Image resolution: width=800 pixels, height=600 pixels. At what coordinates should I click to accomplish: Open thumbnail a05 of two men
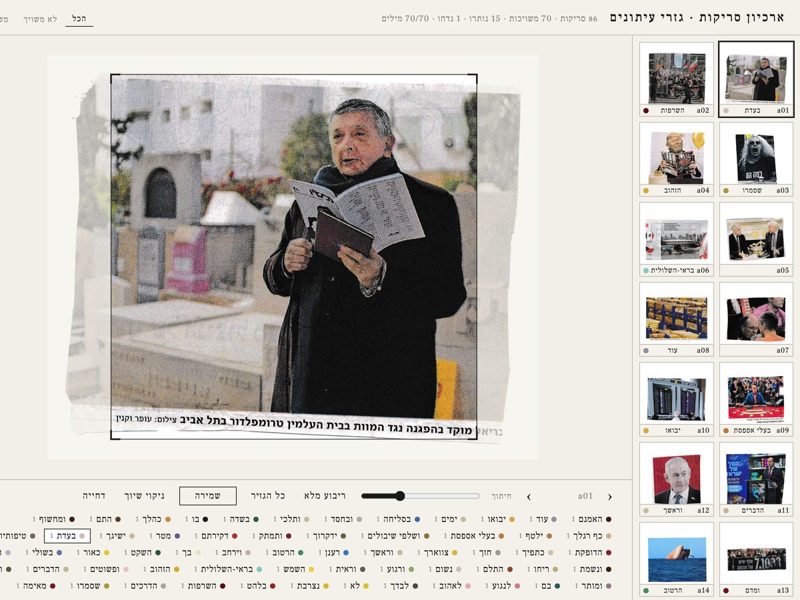[x=756, y=240]
